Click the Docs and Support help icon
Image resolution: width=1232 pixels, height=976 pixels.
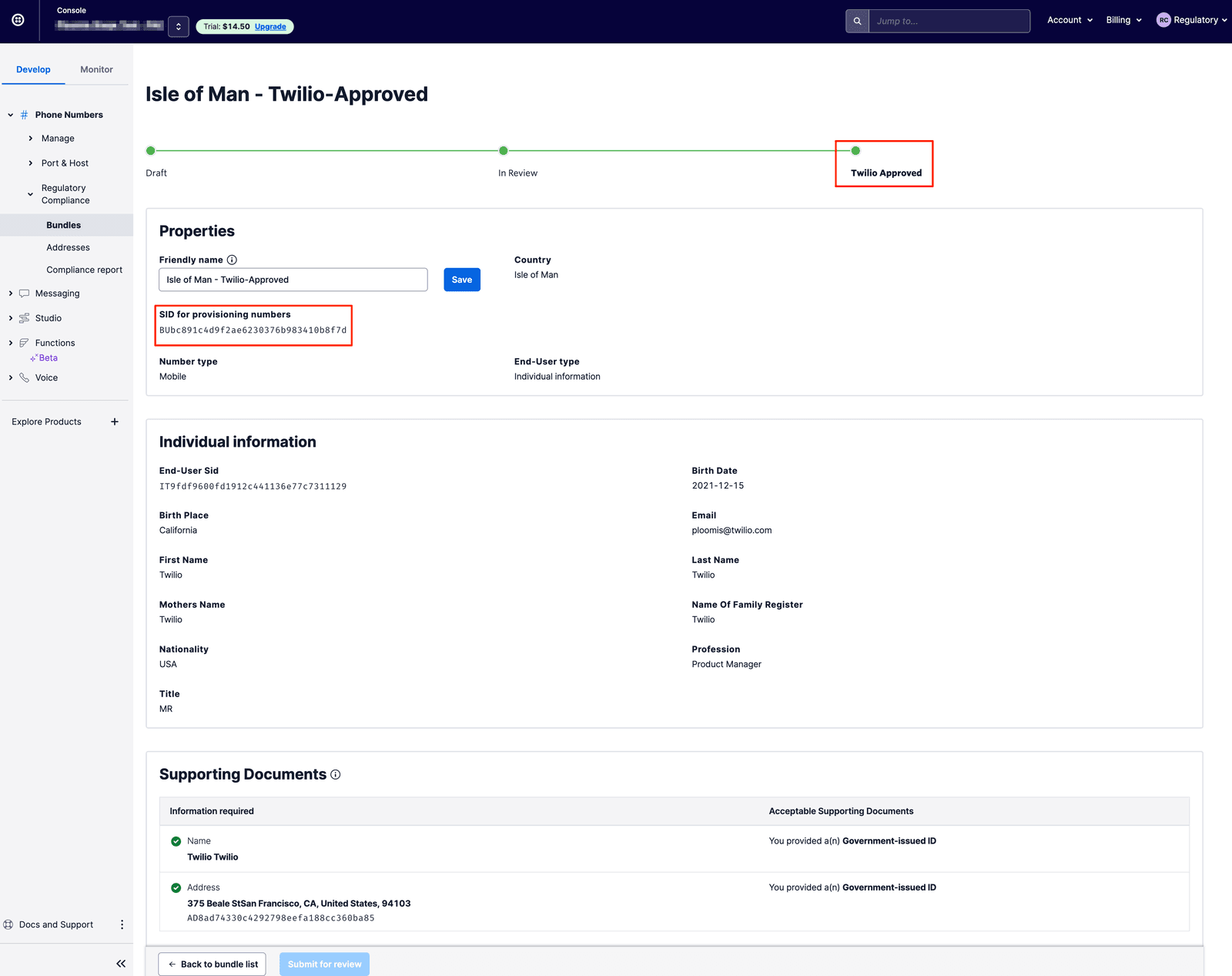pyautogui.click(x=8, y=924)
